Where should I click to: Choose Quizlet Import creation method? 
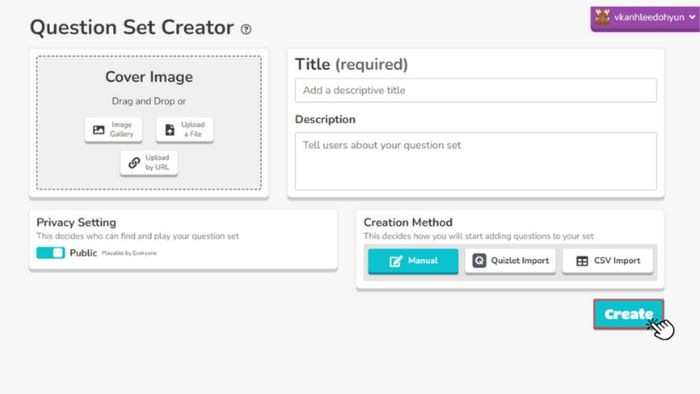point(510,261)
